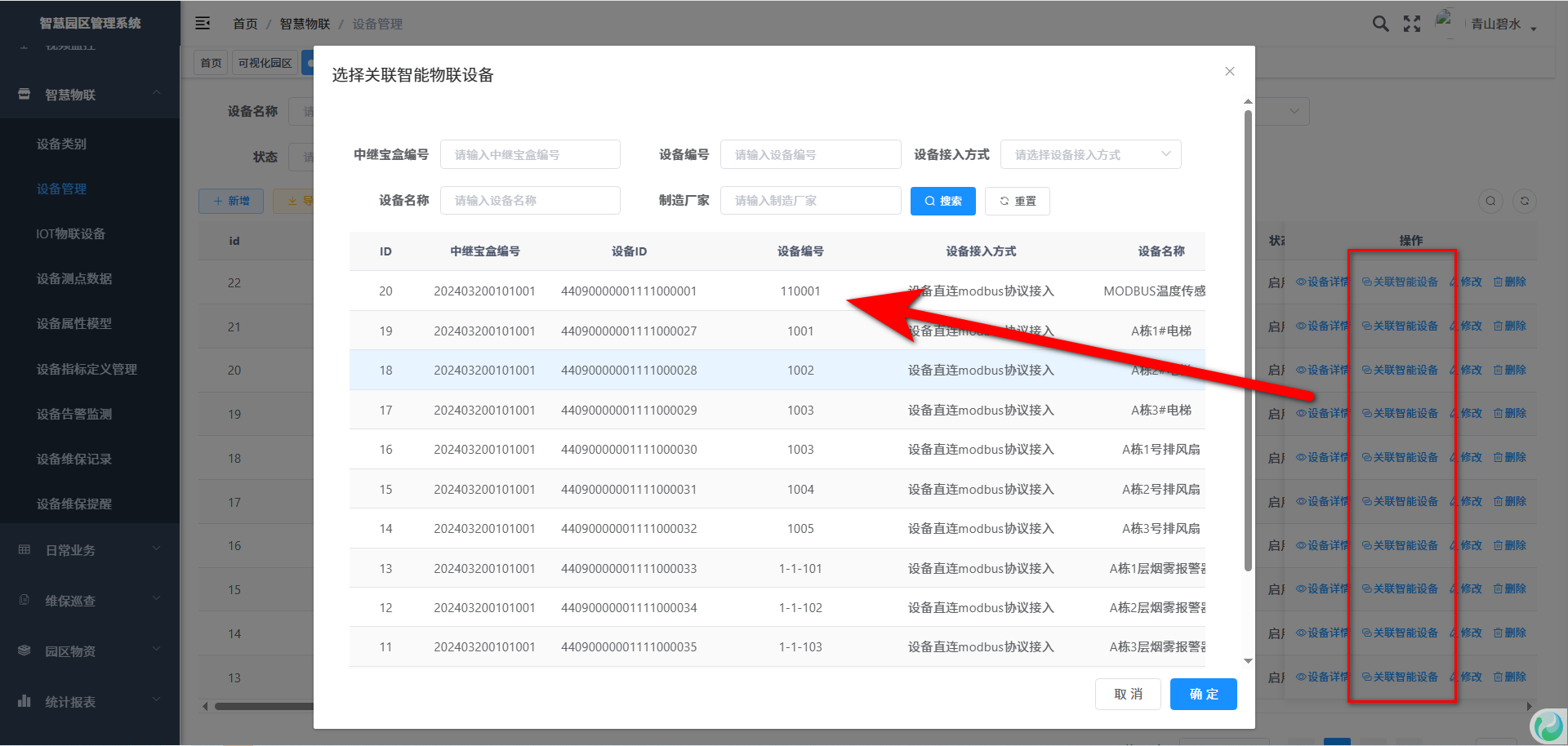Toggle fullscreen with the expand icon

1412,24
